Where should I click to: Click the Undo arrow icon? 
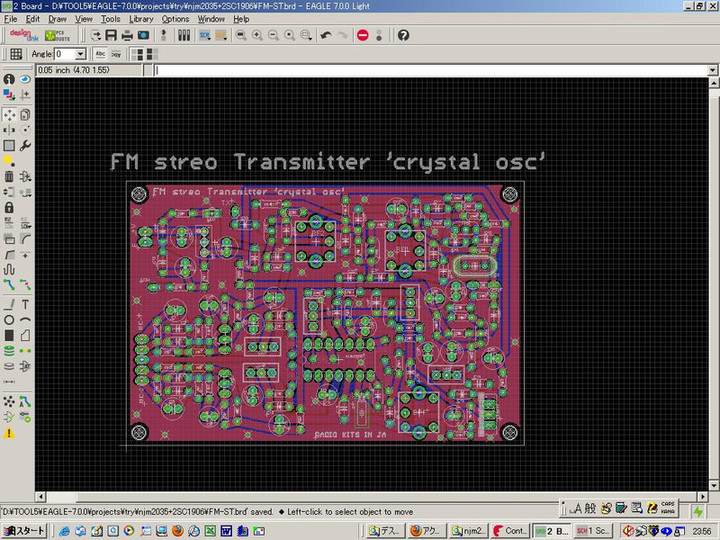326,35
